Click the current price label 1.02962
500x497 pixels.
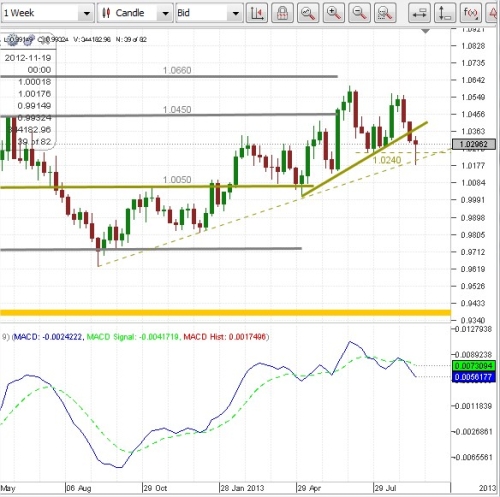coord(473,144)
